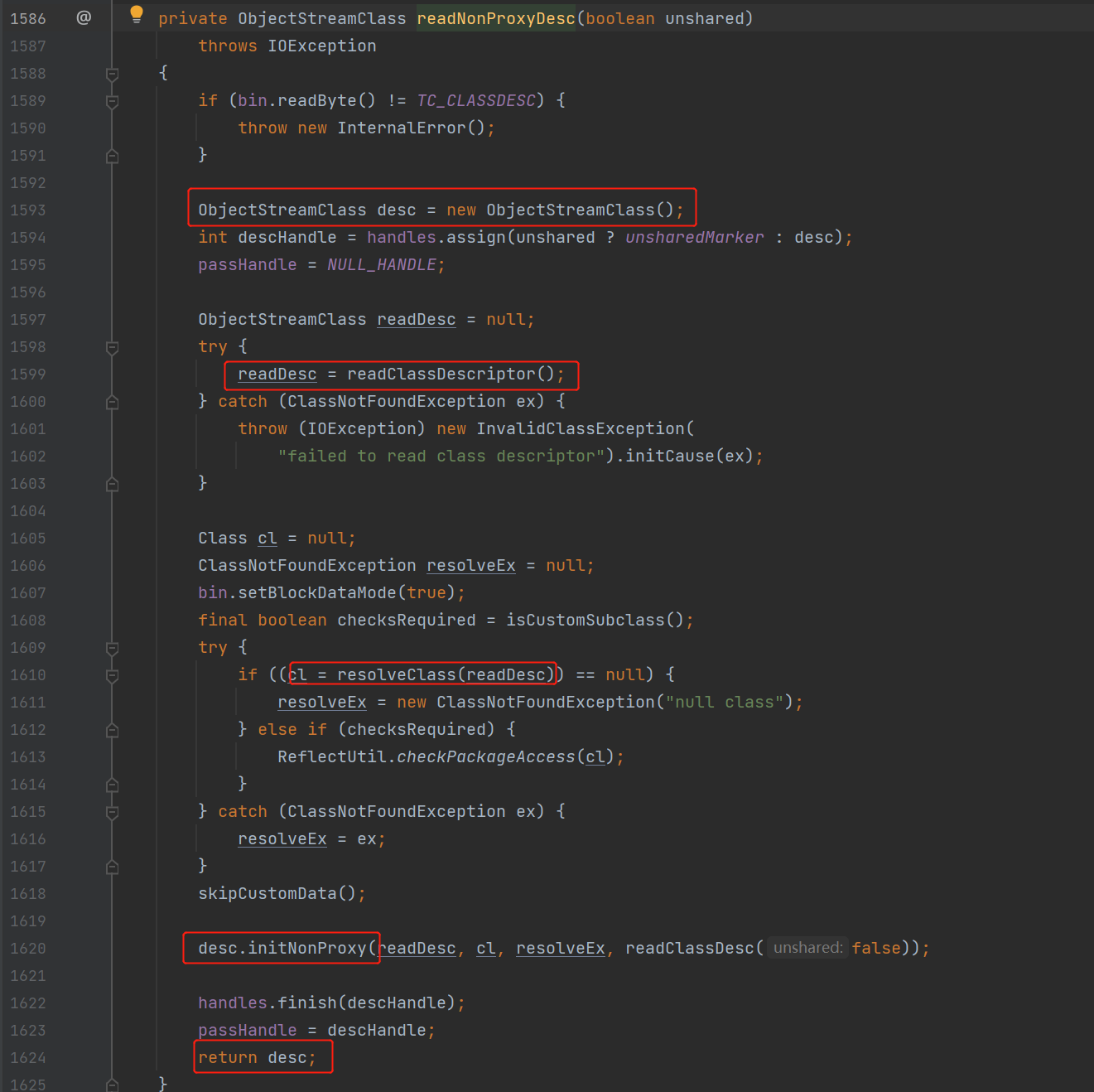Click 'return desc;' statement
The height and width of the screenshot is (1092, 1094).
(257, 1057)
